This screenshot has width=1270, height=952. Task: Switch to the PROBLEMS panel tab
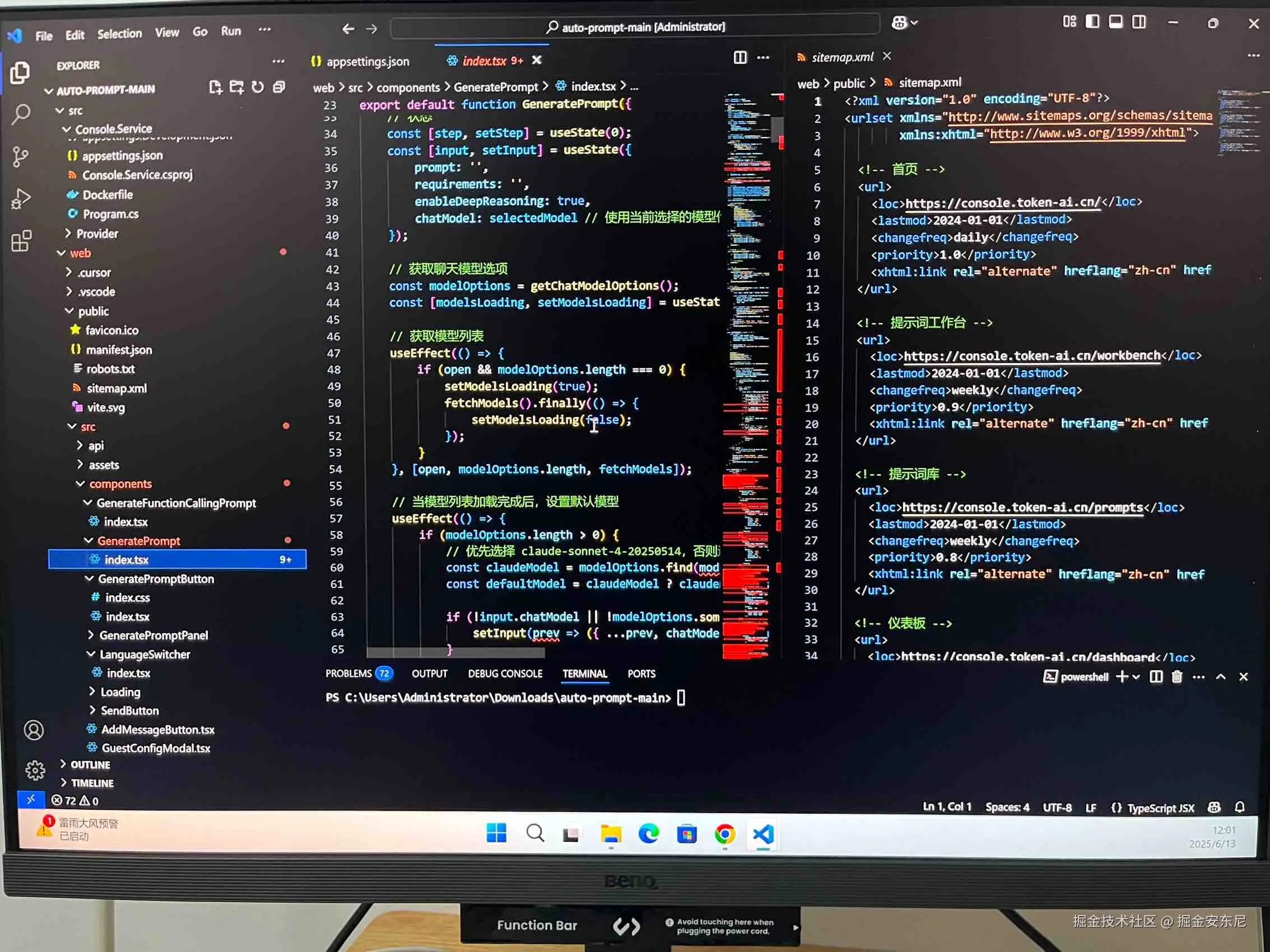[x=348, y=674]
